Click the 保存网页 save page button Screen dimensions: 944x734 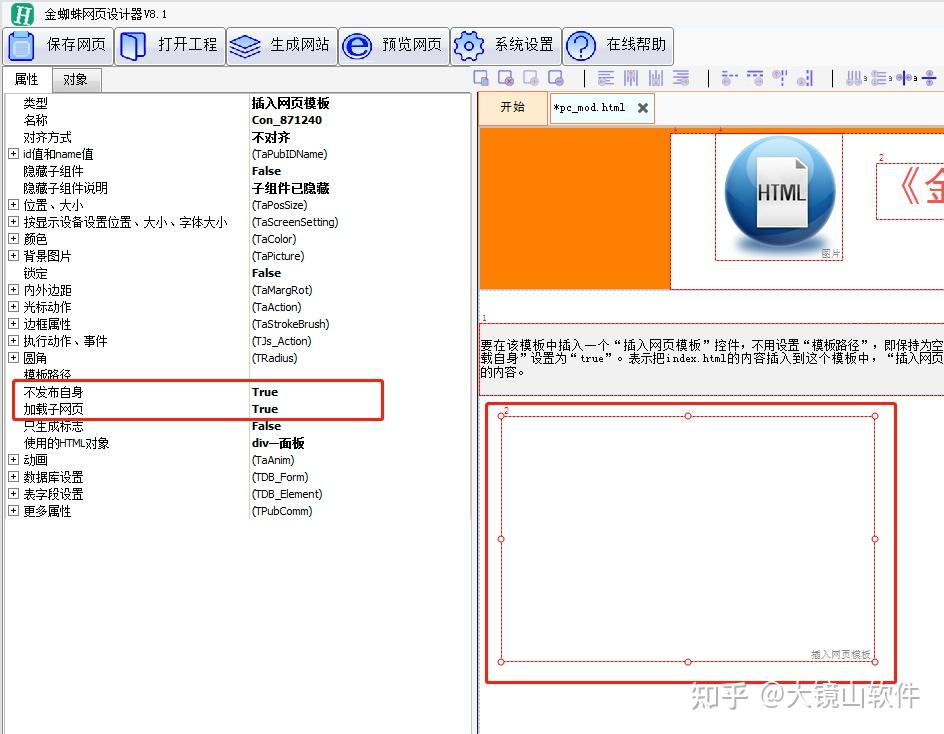(58, 46)
